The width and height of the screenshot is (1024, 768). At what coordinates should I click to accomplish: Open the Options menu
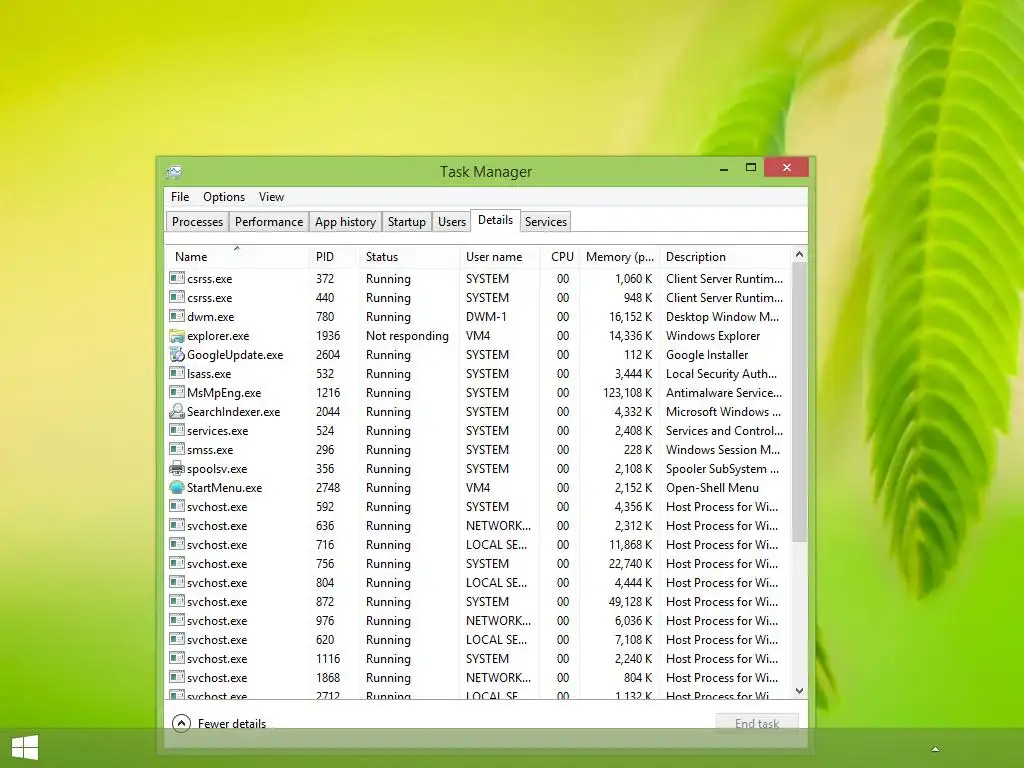(x=224, y=197)
